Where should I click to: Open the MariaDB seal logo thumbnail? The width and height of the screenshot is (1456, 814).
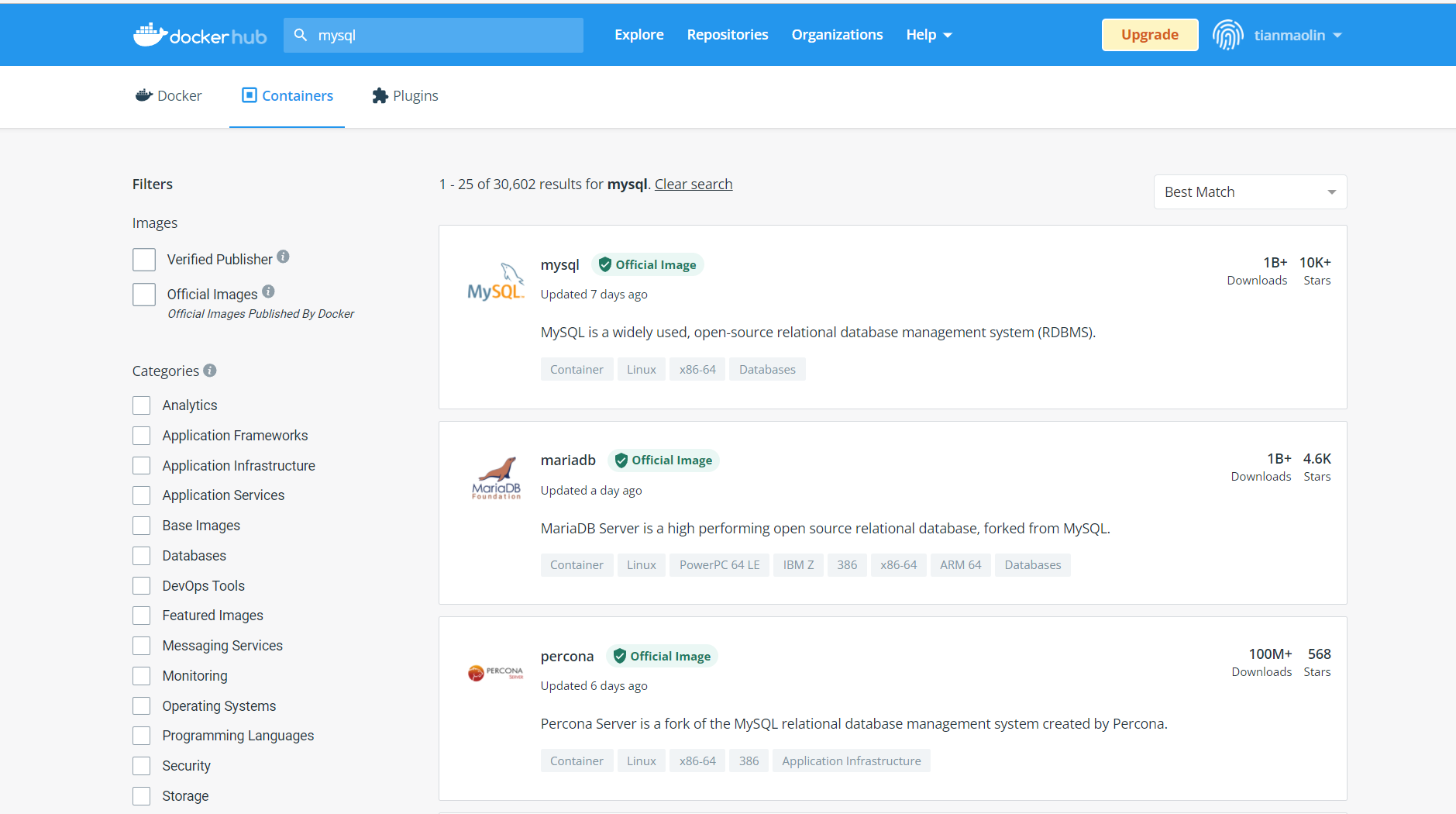click(x=496, y=478)
